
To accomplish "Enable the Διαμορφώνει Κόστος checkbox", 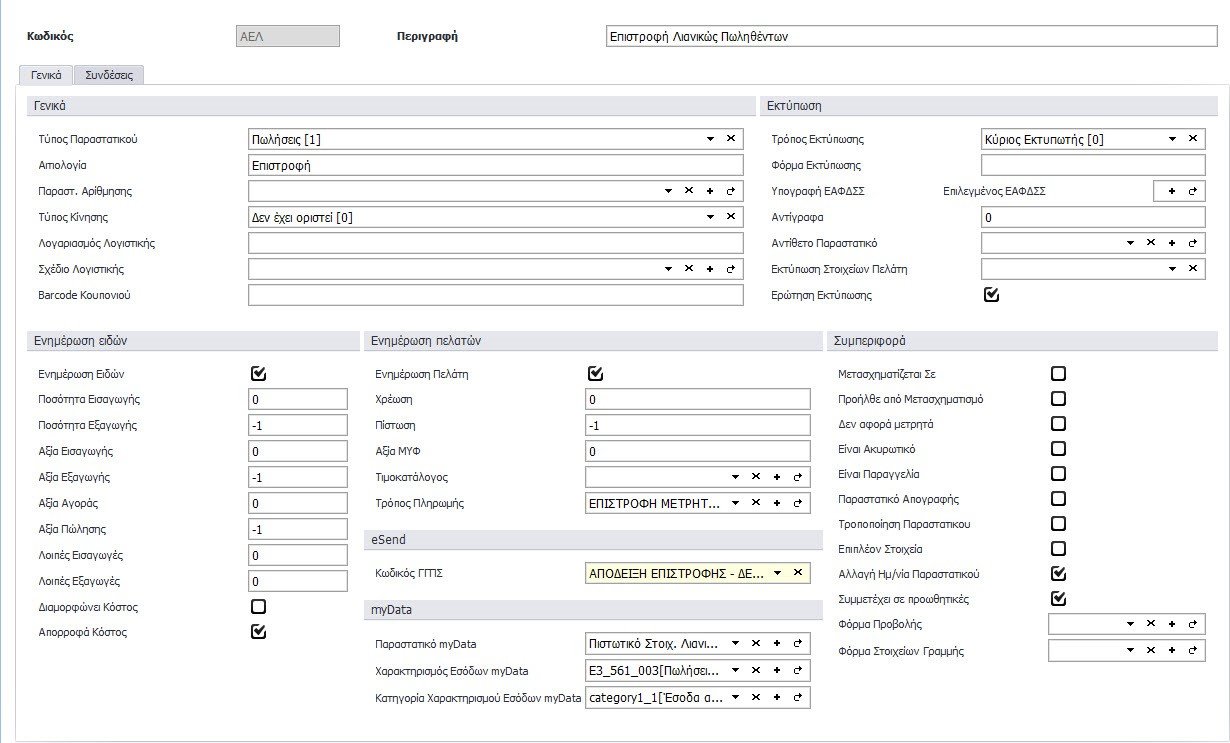I will [259, 606].
